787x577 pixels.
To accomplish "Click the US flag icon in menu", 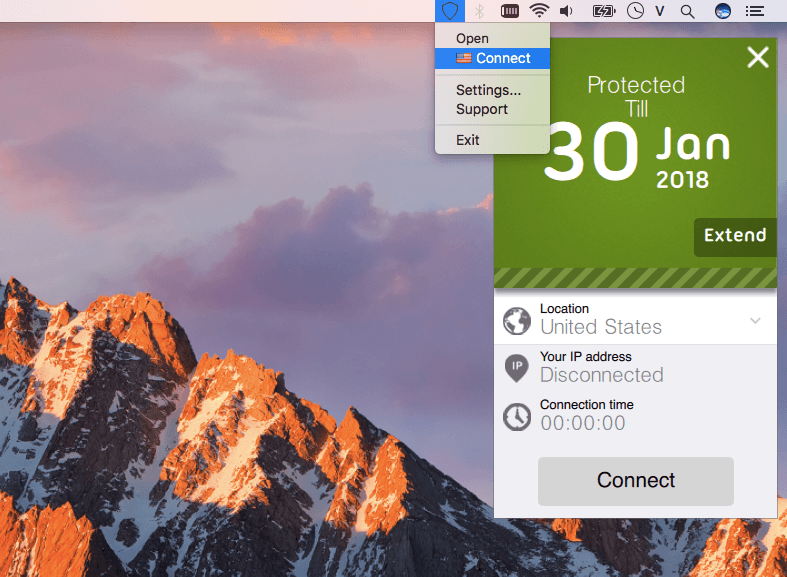I will (464, 58).
